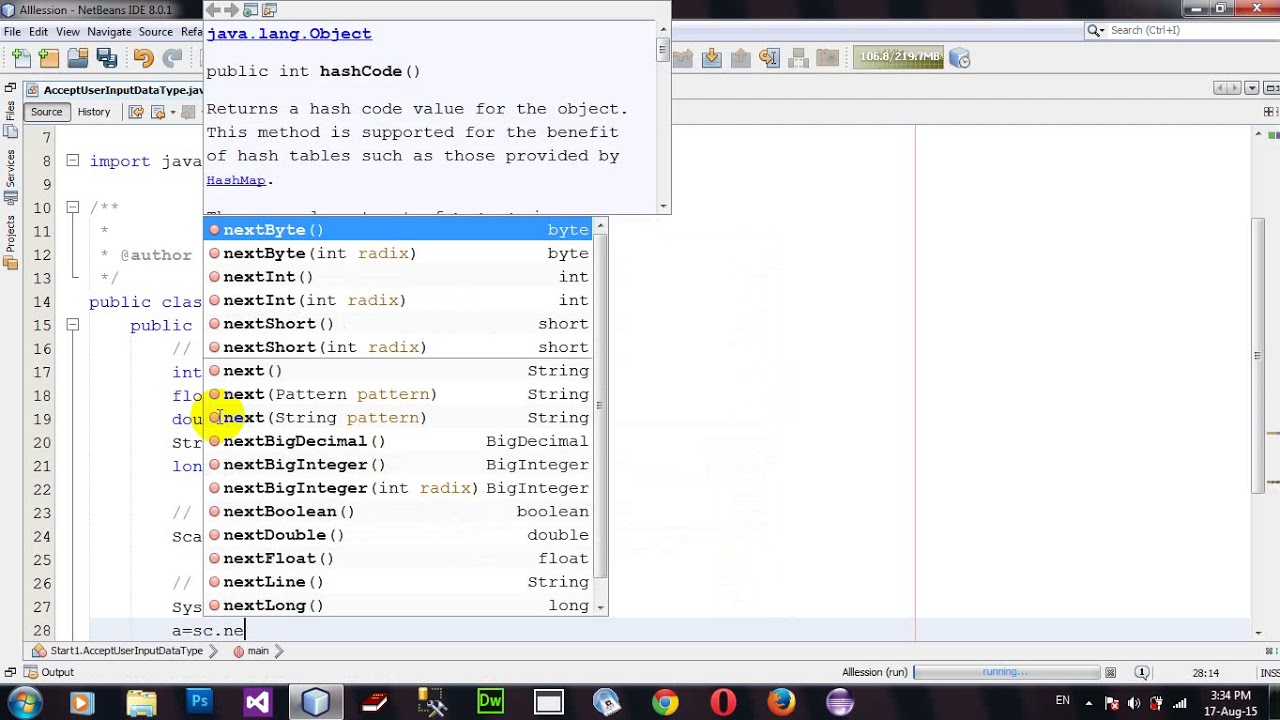Viewport: 1280px width, 720px height.
Task: Click the completion list scroll-down arrow
Action: [x=600, y=607]
